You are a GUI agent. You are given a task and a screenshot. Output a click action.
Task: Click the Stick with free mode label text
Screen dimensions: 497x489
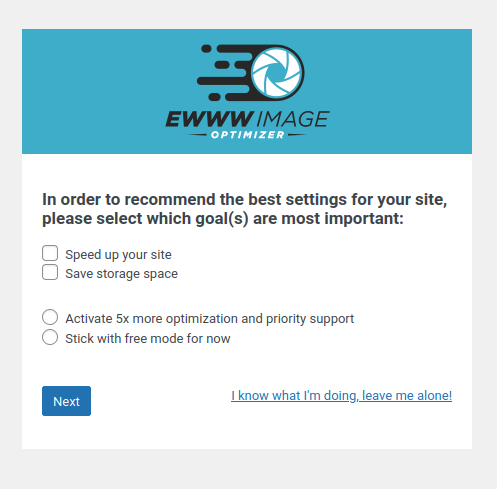pyautogui.click(x=148, y=339)
